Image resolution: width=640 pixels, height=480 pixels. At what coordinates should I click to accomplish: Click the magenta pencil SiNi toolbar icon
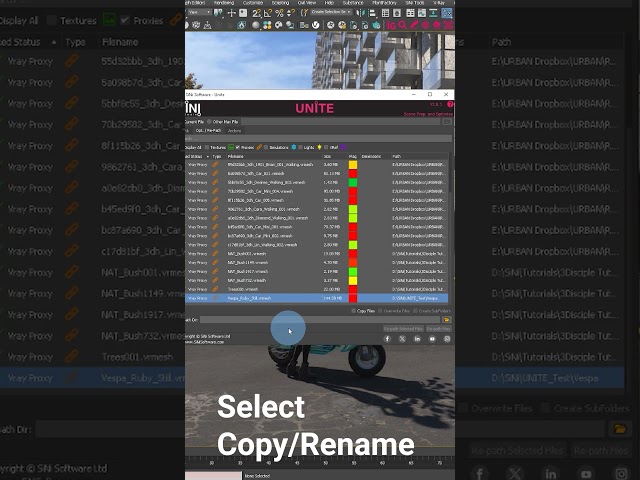coord(414,25)
